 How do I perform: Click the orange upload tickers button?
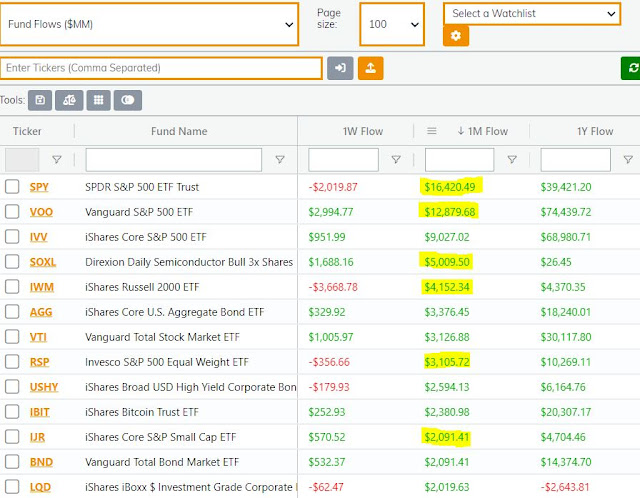[371, 68]
